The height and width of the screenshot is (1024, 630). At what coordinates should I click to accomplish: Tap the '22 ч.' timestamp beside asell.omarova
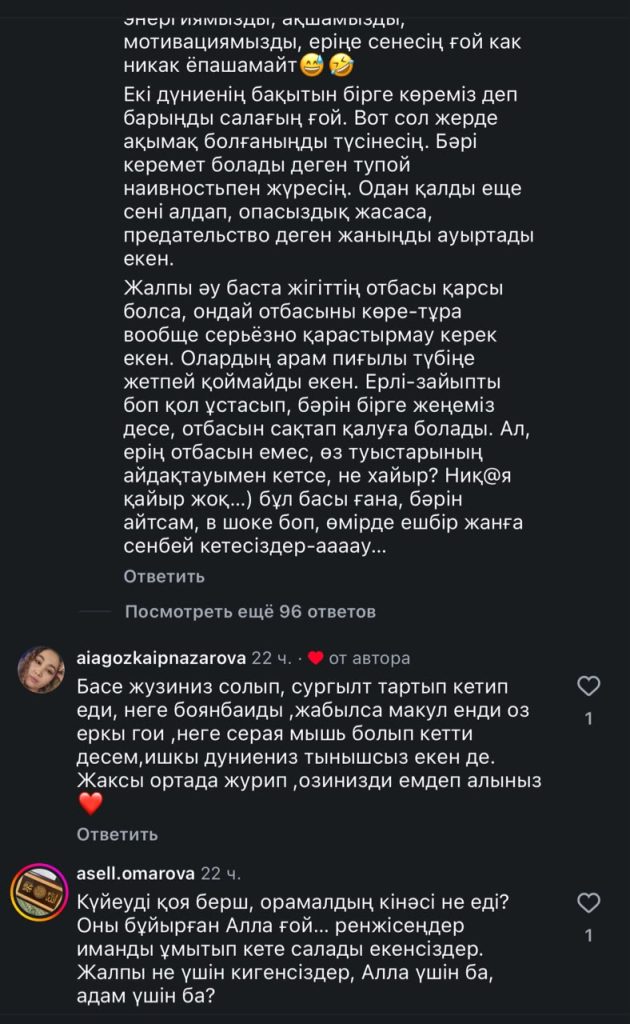pos(221,873)
